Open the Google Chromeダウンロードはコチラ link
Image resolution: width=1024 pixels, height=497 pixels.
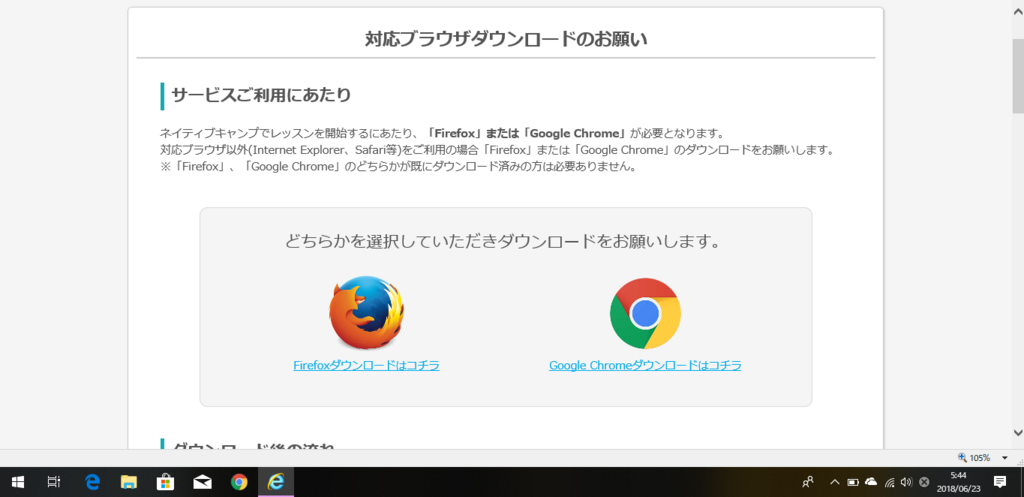(645, 366)
